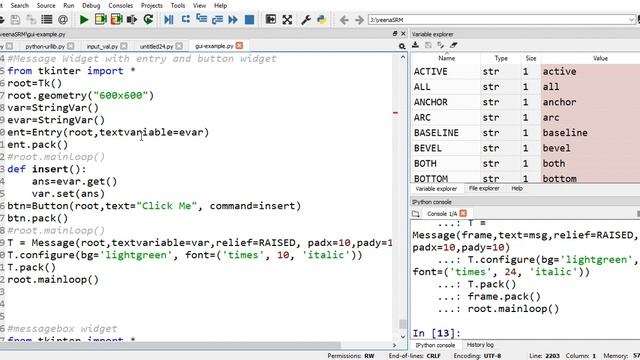Viewport: 640px width, 360px height.
Task: Open the Consoles menu
Action: pyautogui.click(x=120, y=5)
